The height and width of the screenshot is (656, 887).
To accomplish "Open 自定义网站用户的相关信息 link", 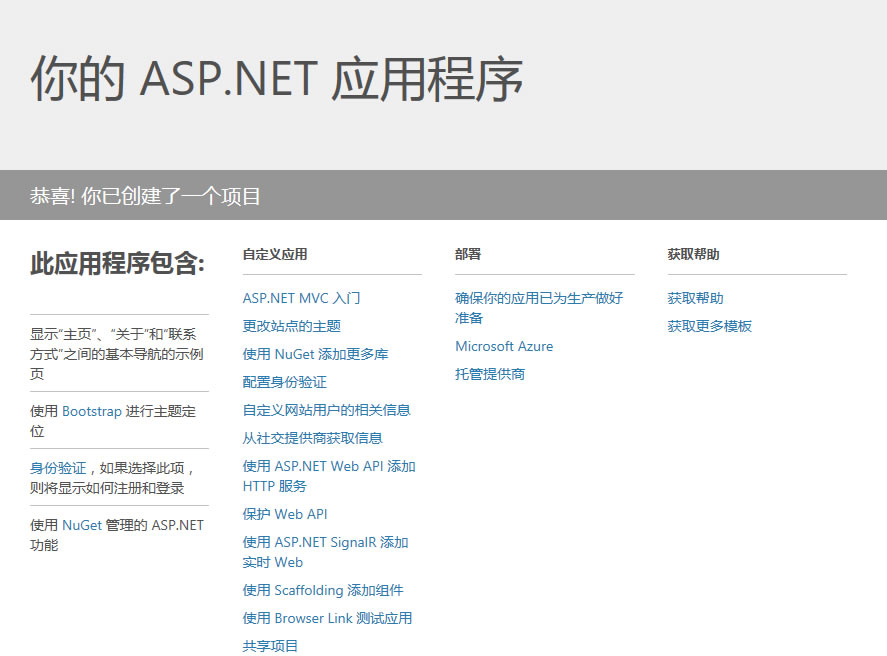I will coord(326,410).
